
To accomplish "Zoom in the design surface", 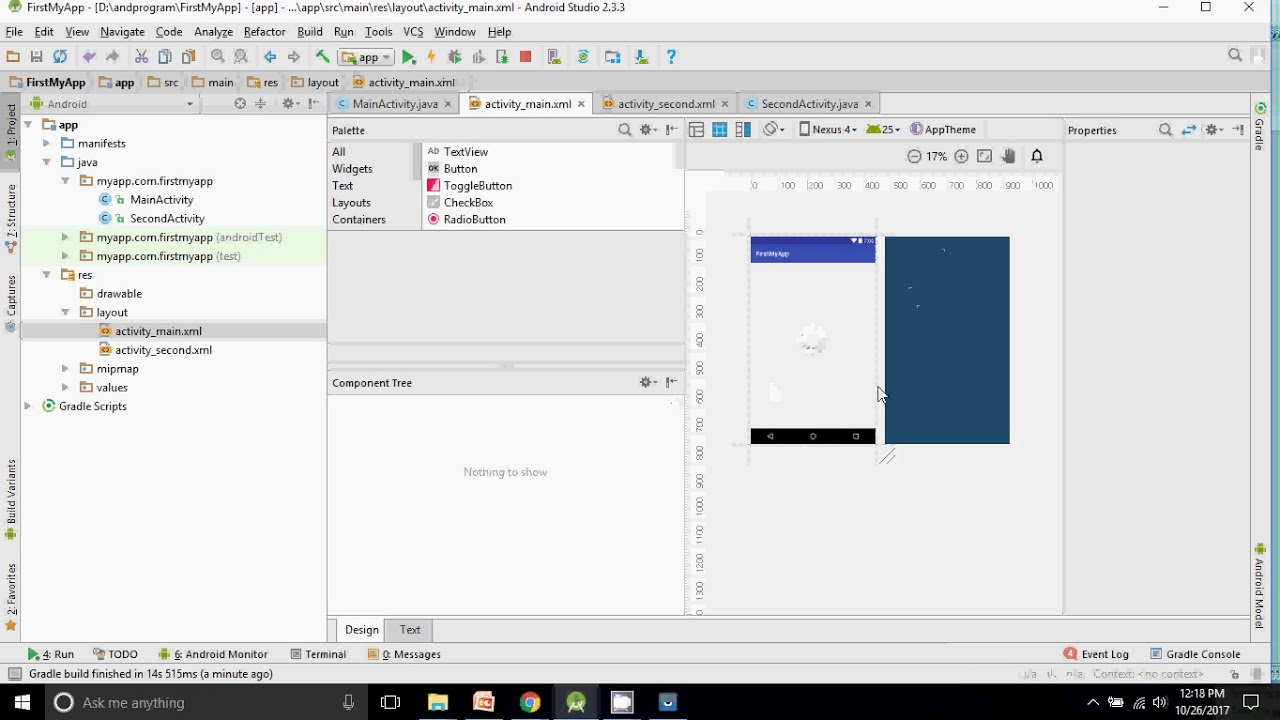I will pos(961,156).
